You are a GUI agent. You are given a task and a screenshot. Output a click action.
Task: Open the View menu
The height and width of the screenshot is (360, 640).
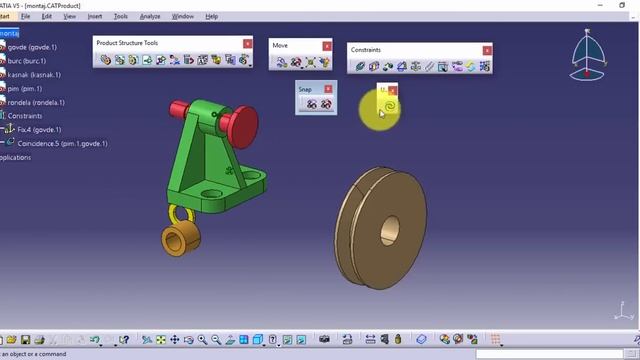(x=69, y=16)
